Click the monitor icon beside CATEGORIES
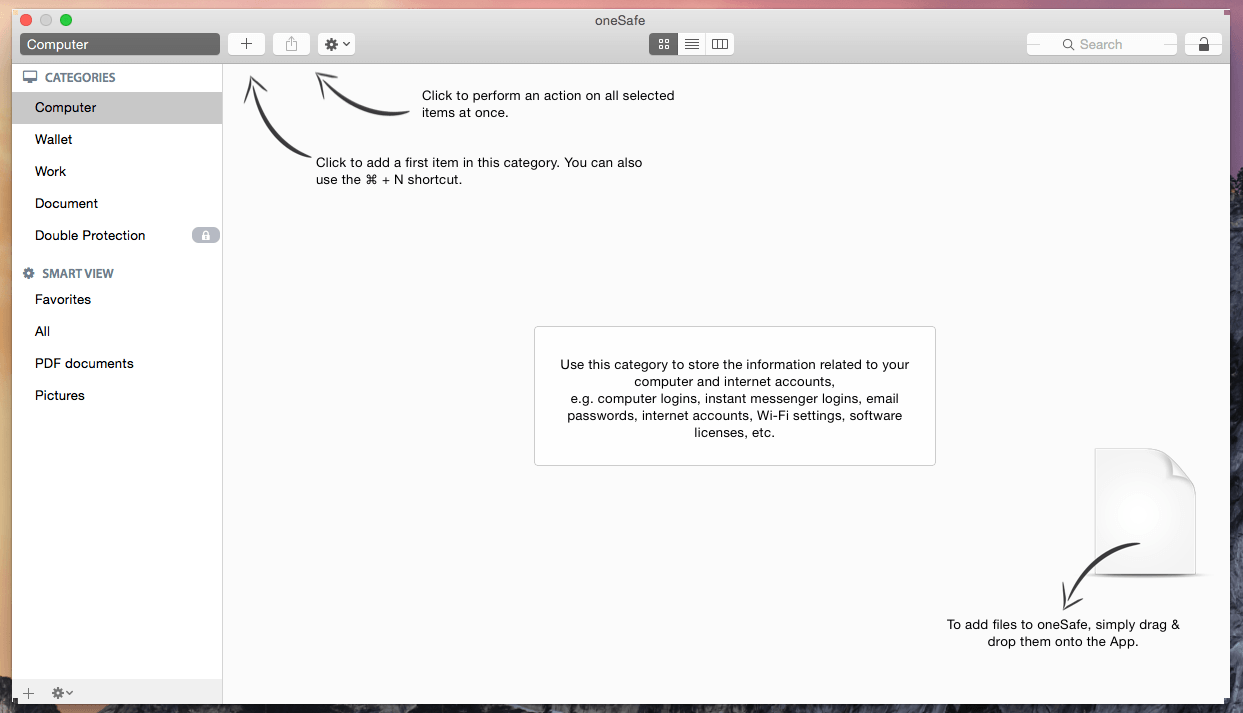This screenshot has height=713, width=1243. pos(30,77)
